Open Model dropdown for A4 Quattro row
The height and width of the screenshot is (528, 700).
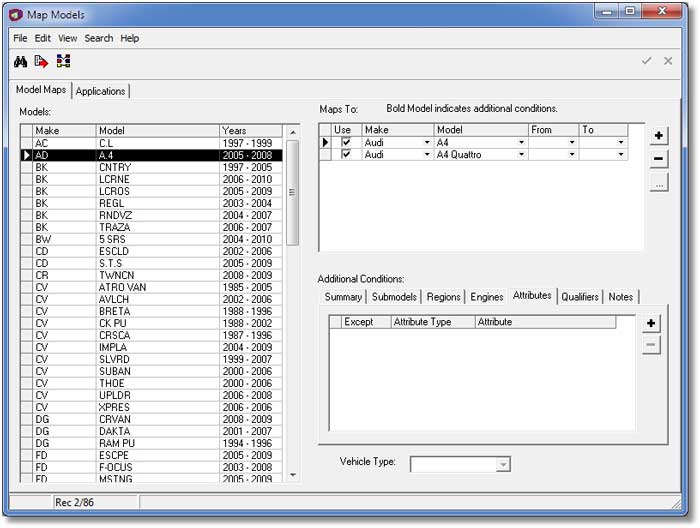[521, 155]
